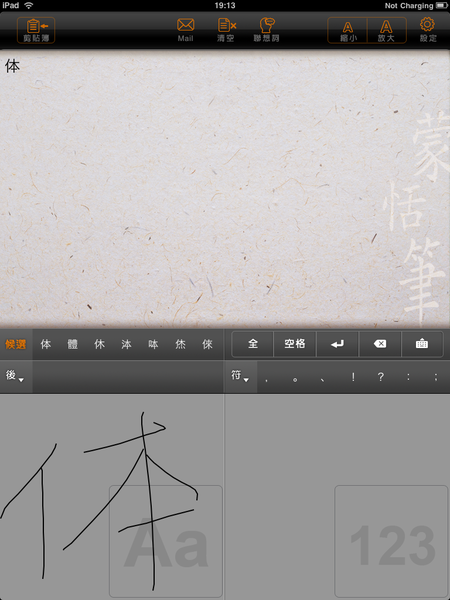Viewport: 450px width, 600px height.
Task: Insert the comma punctuation
Action: (266, 378)
